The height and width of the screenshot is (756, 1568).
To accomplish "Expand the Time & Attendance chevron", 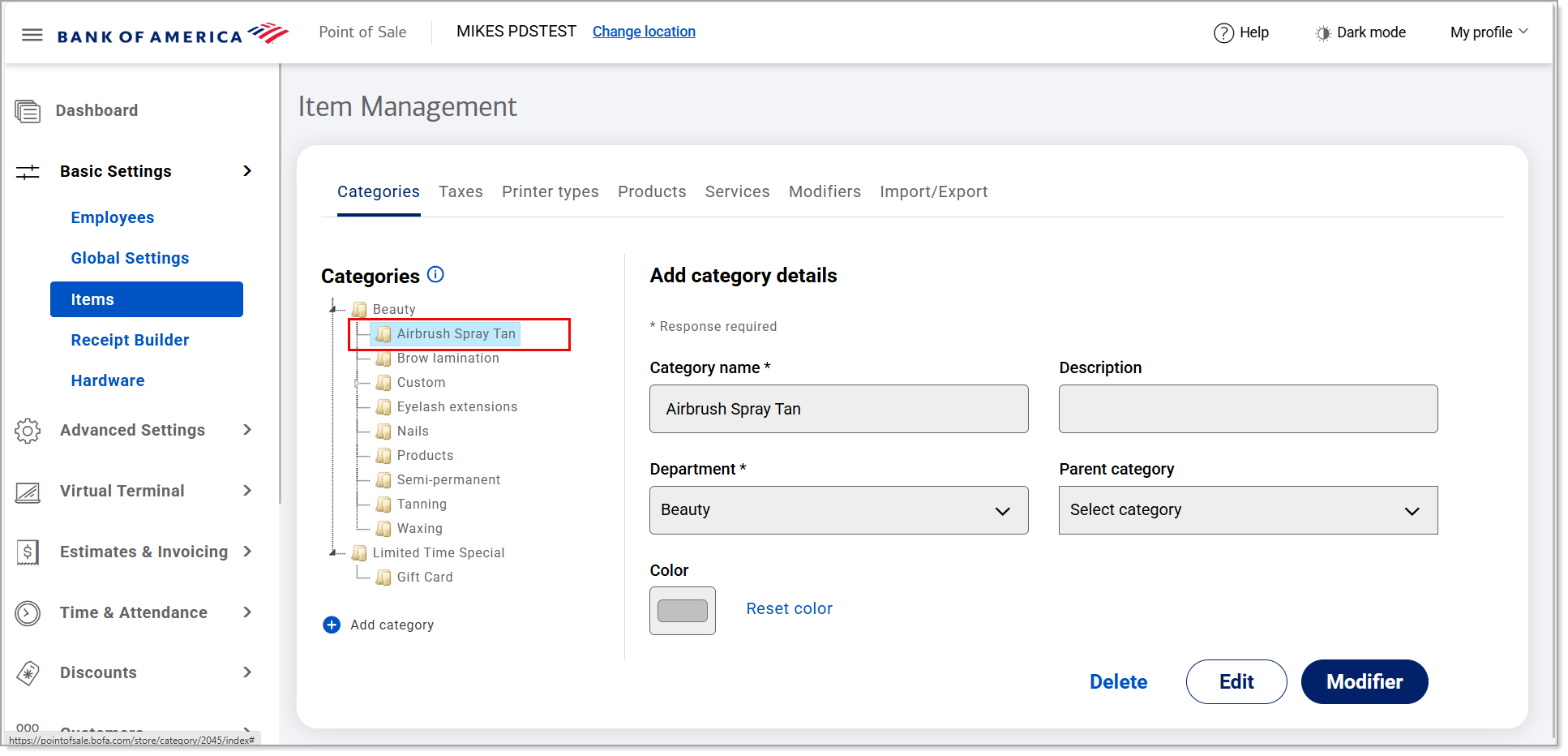I will [x=247, y=612].
